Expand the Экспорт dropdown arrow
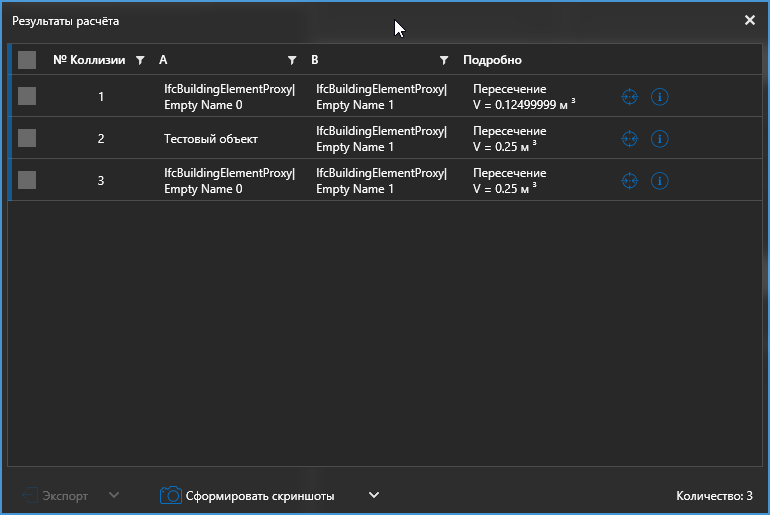This screenshot has height=515, width=770. pyautogui.click(x=114, y=495)
